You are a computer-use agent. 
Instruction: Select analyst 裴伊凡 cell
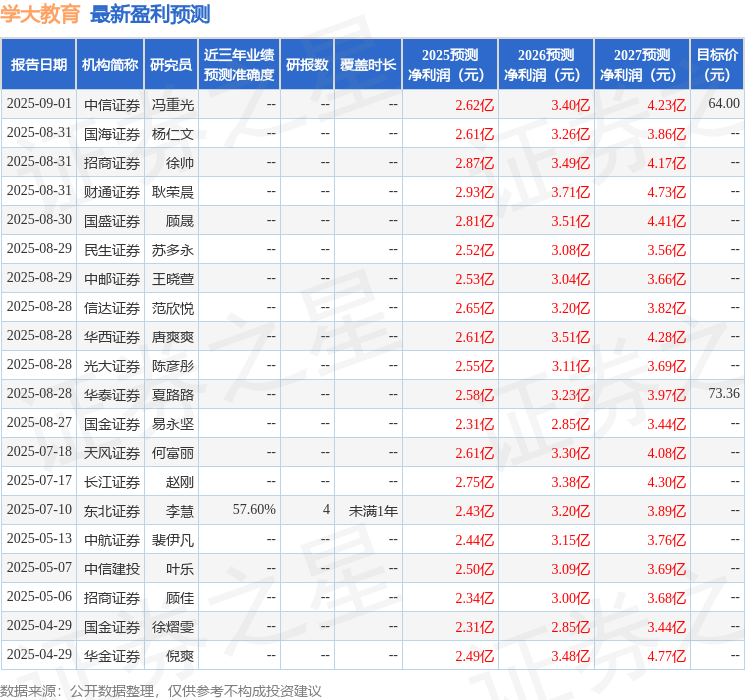[x=172, y=540]
